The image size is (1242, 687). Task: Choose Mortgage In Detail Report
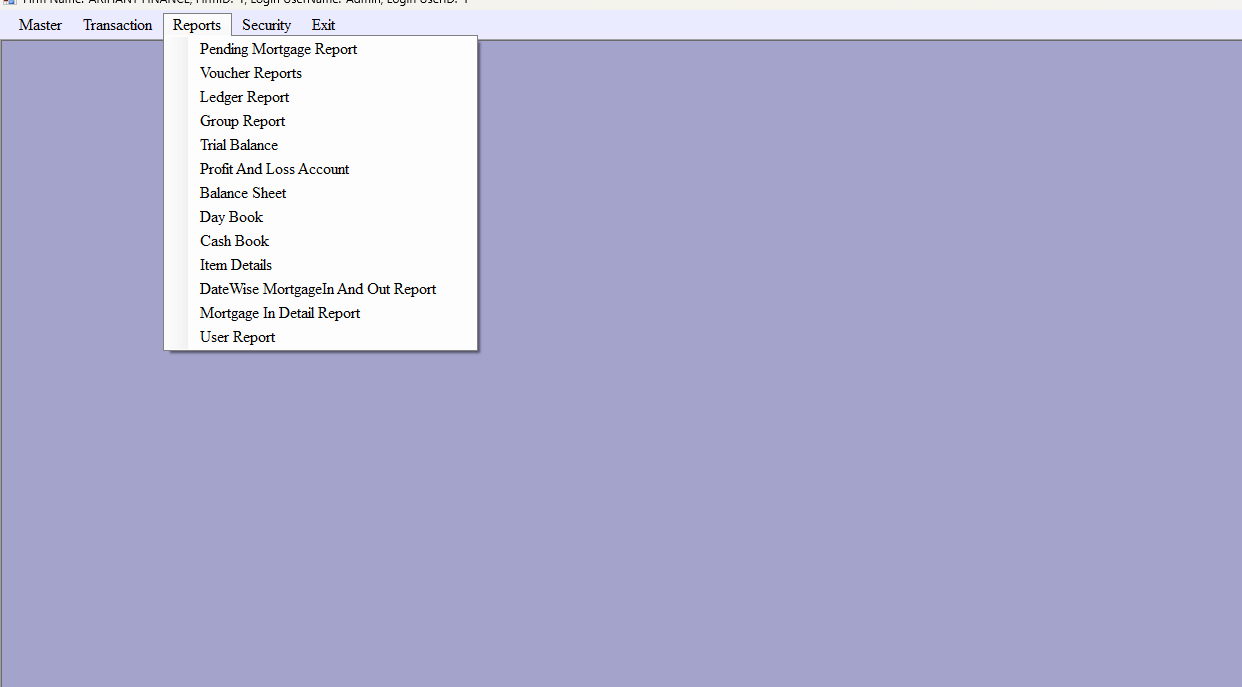[x=321, y=313]
